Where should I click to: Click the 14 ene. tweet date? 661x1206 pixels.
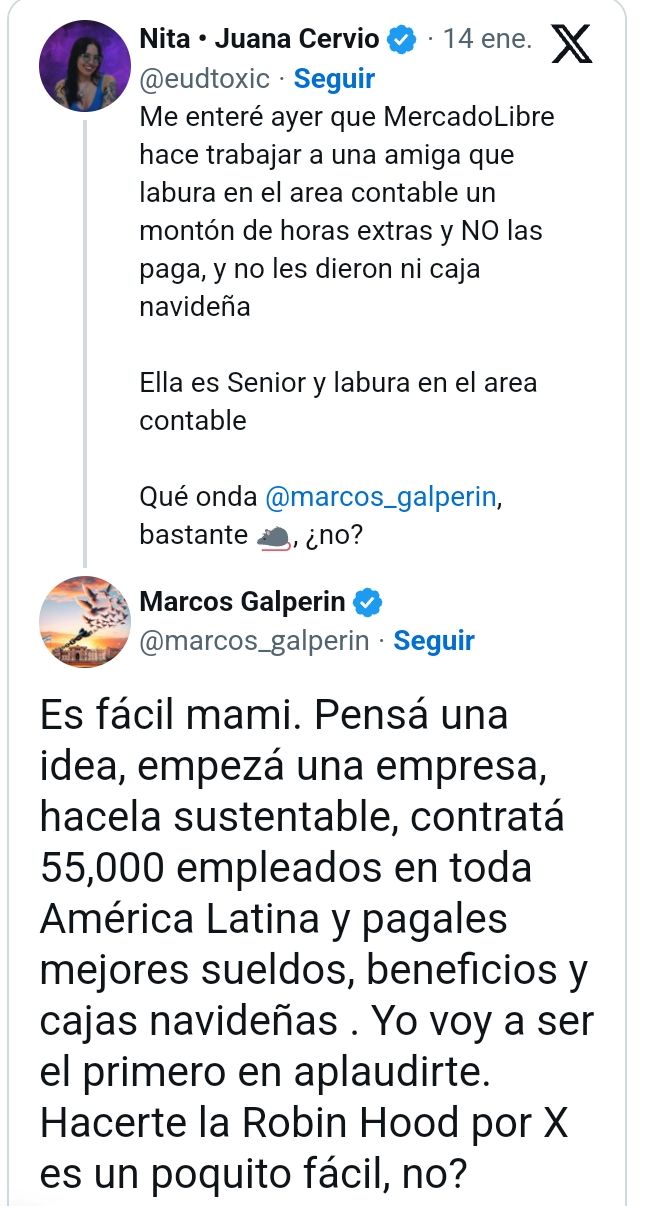487,40
